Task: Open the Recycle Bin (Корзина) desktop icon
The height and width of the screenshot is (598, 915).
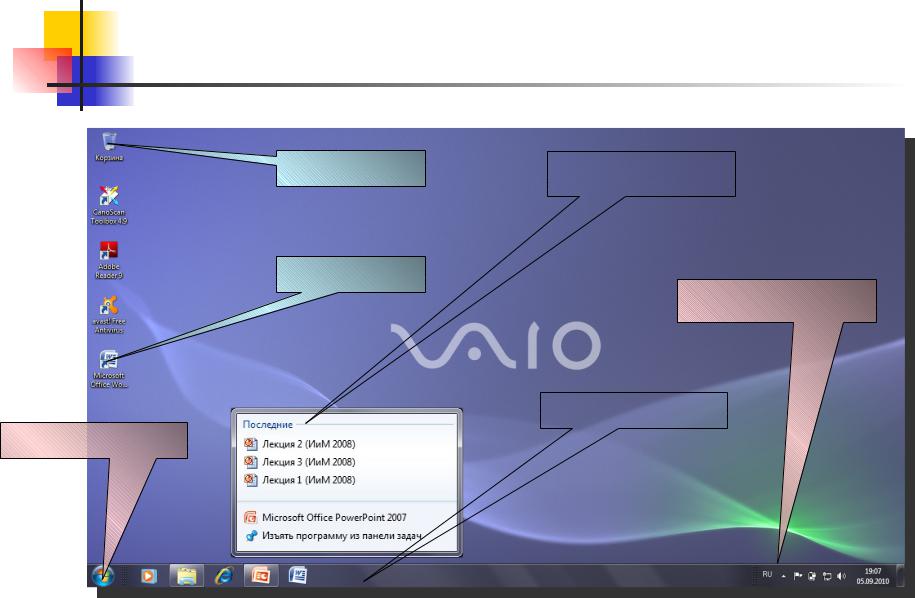Action: click(x=109, y=146)
